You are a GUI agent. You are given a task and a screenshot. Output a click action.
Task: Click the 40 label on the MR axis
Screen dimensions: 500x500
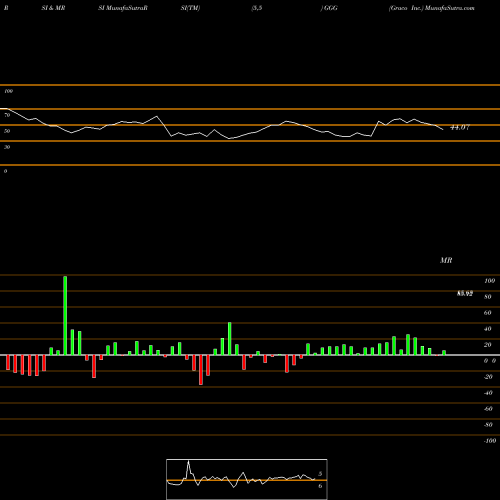[487, 329]
